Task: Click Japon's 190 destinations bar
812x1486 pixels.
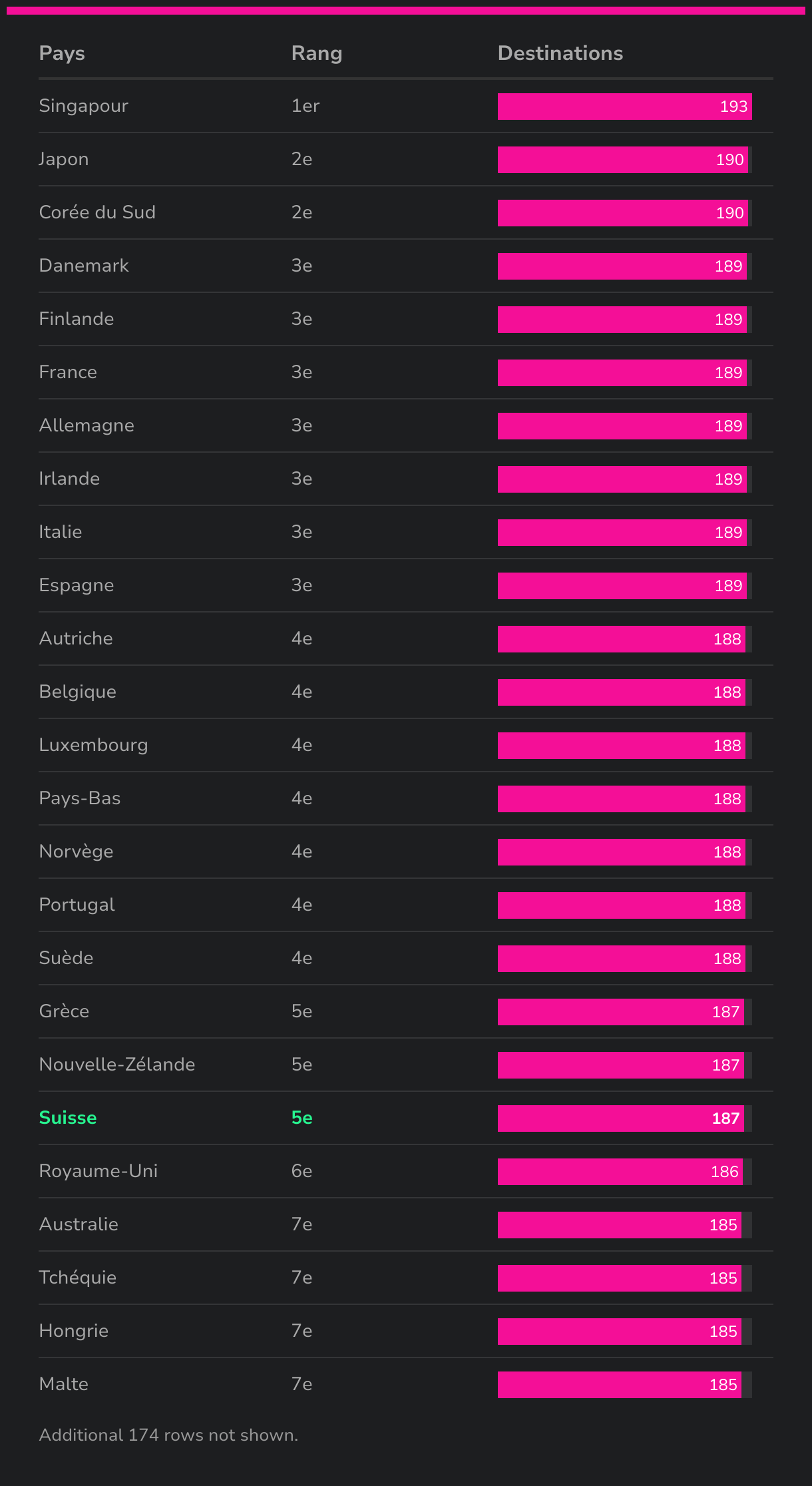Action: (622, 160)
